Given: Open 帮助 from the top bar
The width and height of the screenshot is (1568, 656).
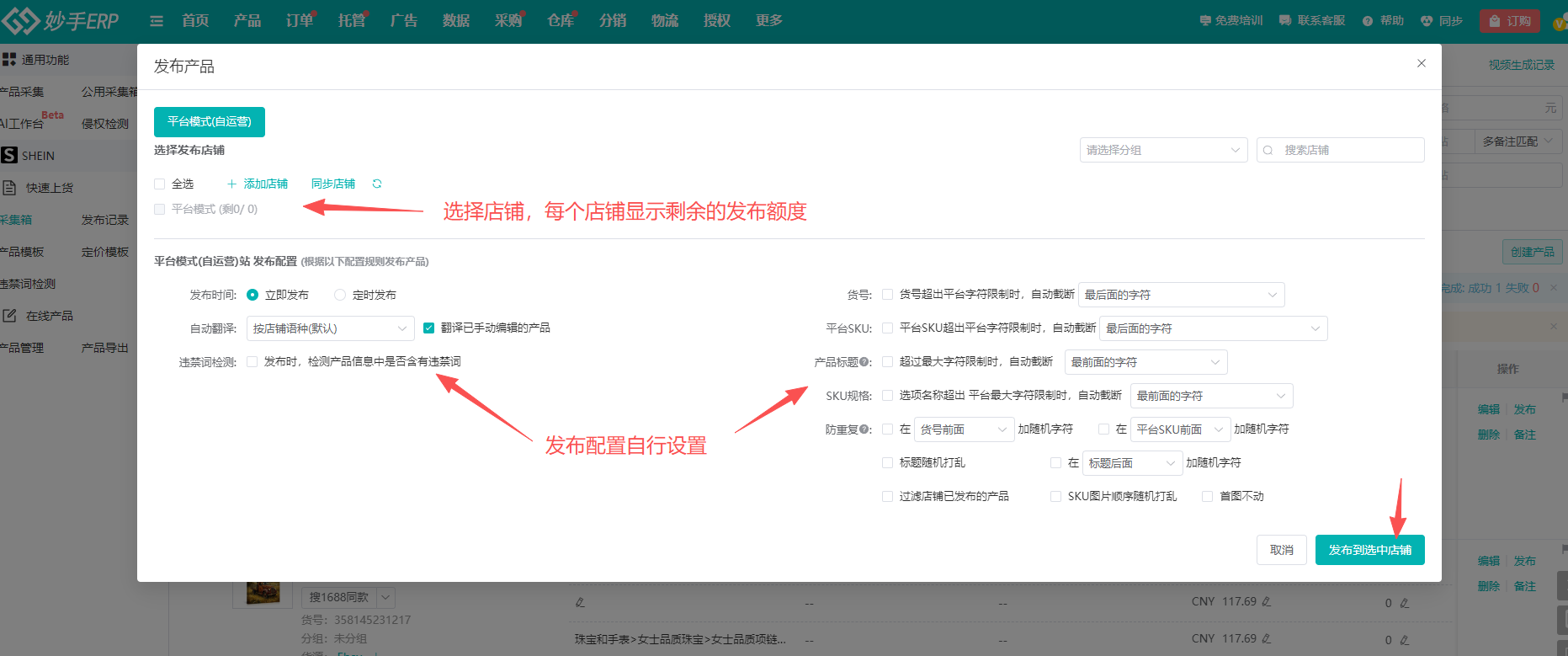Looking at the screenshot, I should tap(1383, 21).
